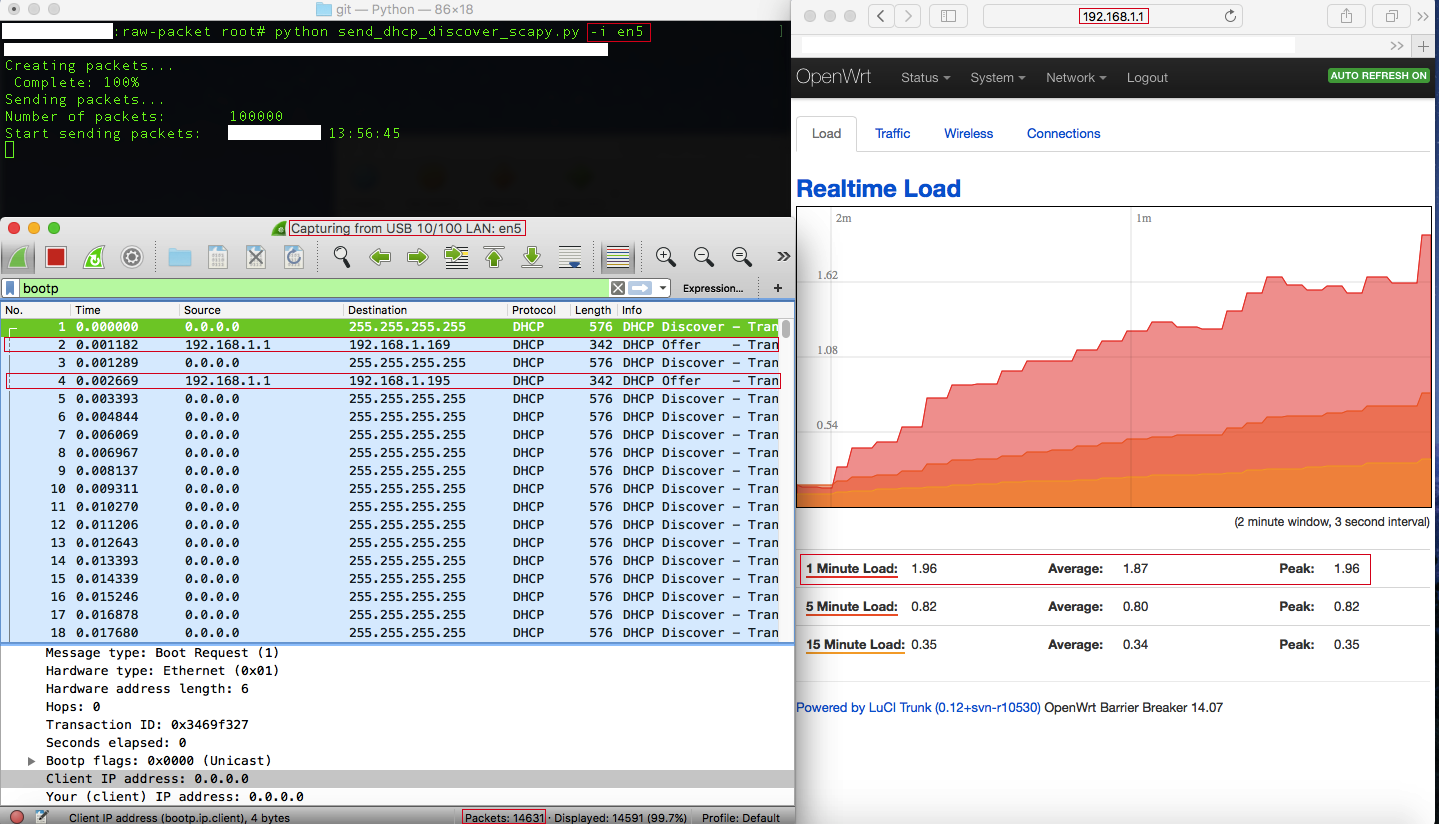
Task: Open the Network menu in OpenWrt
Action: (1074, 77)
